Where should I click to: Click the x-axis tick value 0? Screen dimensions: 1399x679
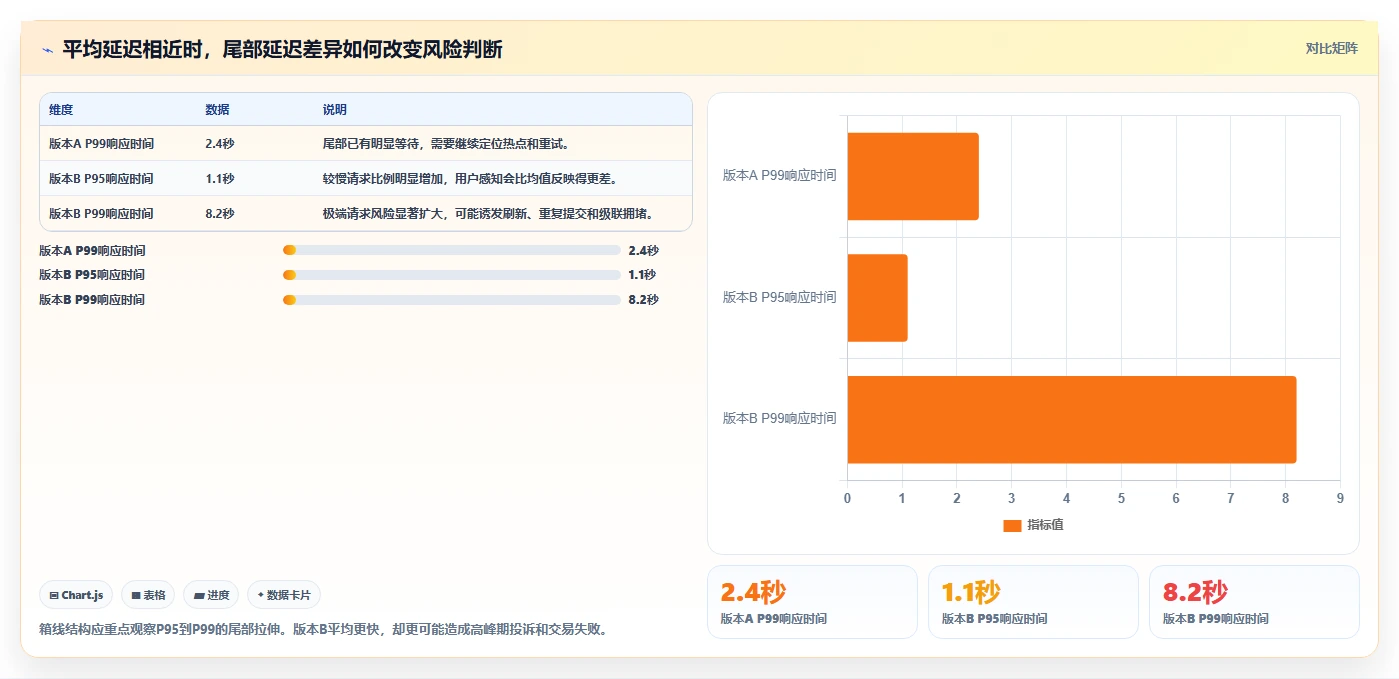[x=847, y=498]
